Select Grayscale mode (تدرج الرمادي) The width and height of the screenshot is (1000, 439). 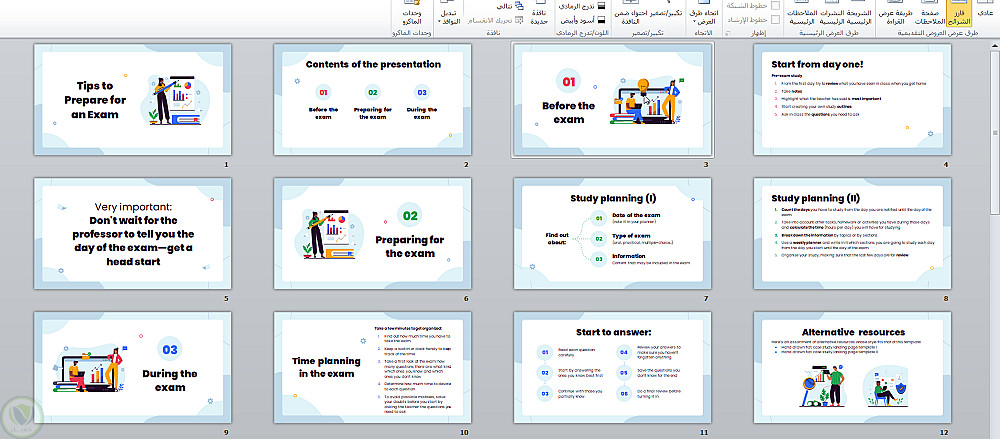pos(580,6)
